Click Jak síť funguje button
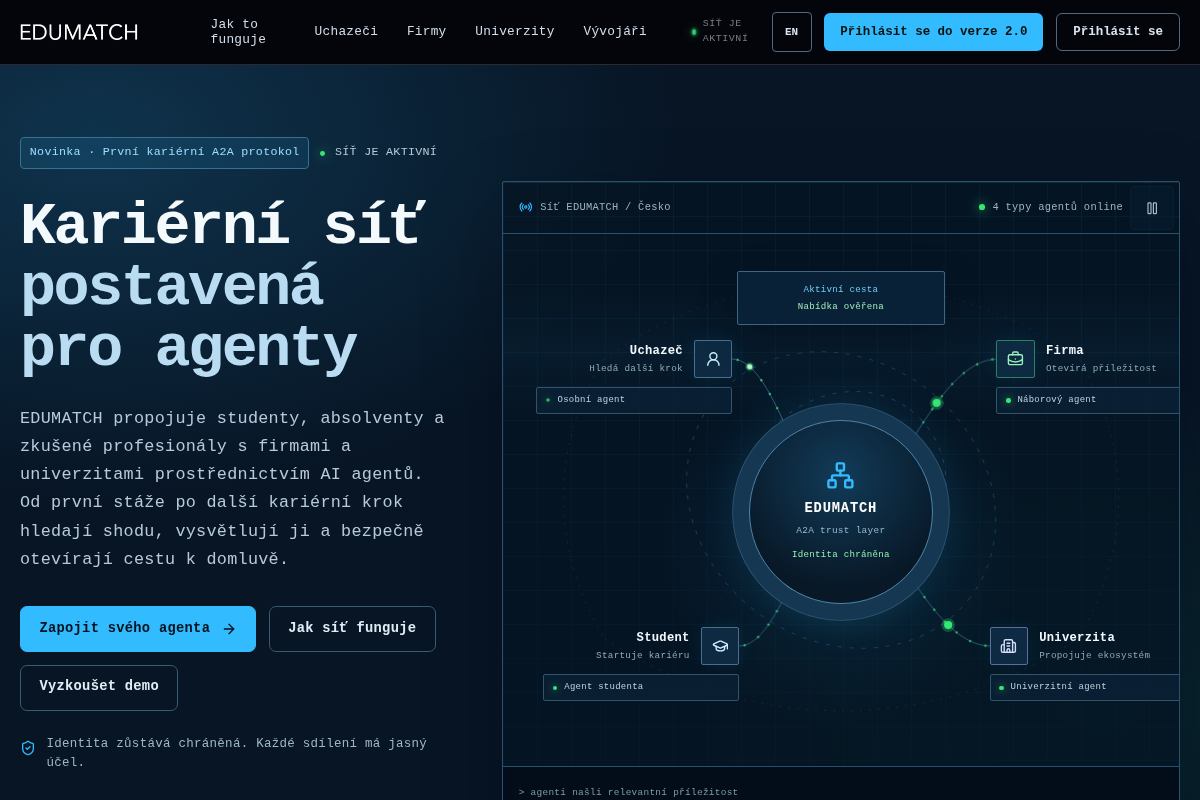 pyautogui.click(x=352, y=629)
